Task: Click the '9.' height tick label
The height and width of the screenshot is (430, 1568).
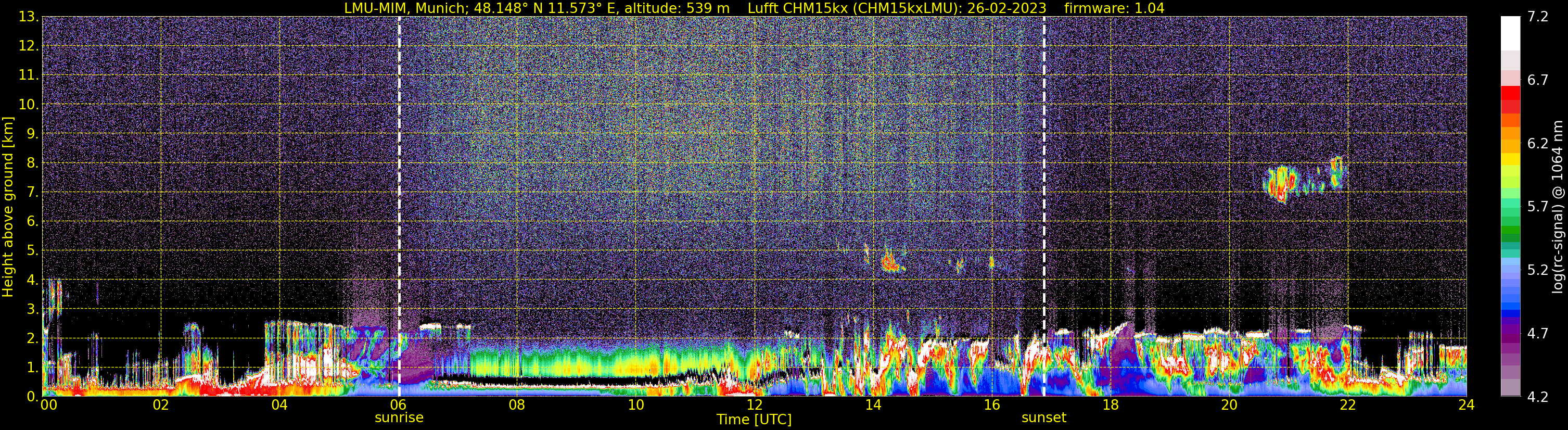Action: [x=32, y=133]
